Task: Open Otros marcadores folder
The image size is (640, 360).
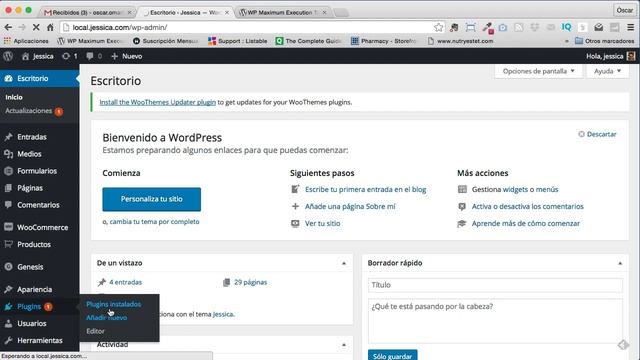Action: (604, 41)
